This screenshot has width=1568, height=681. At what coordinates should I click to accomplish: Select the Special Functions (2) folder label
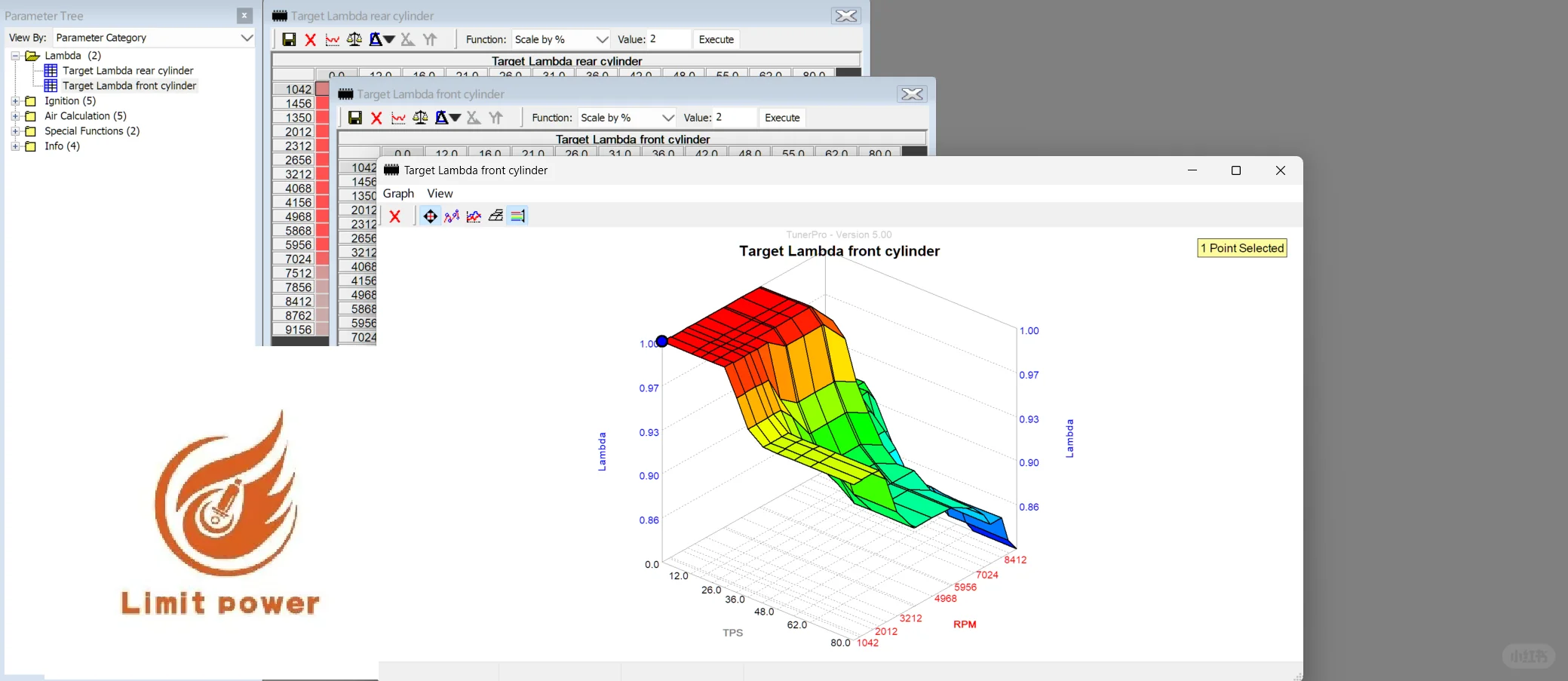pos(92,131)
